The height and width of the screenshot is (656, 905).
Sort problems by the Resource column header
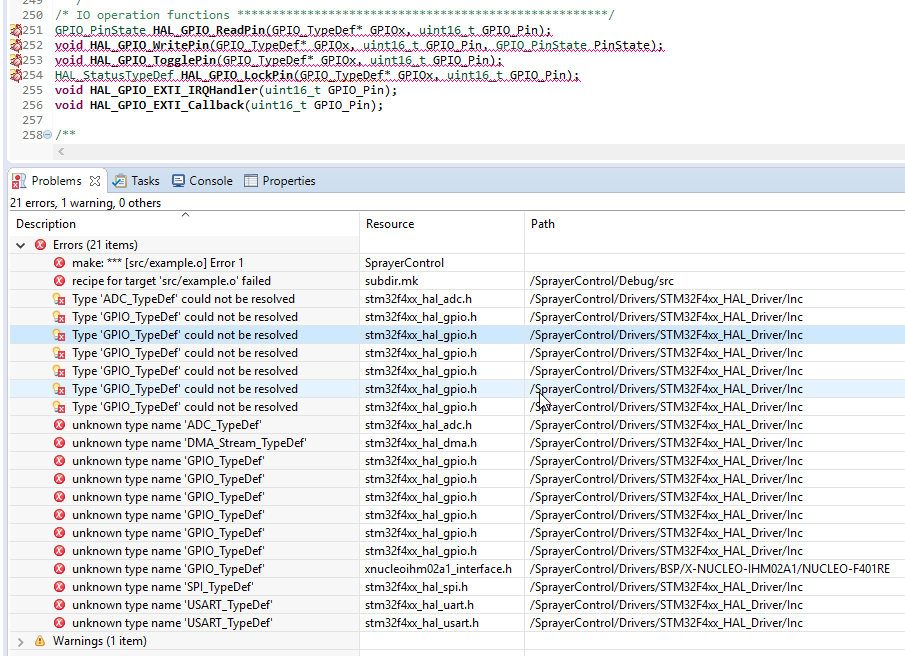(390, 224)
